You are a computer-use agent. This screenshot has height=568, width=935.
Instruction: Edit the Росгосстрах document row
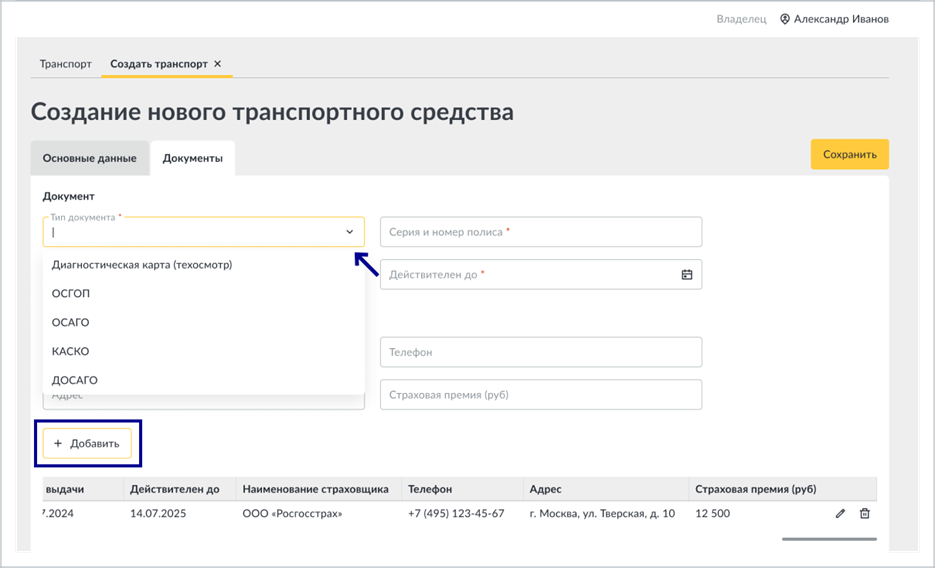pyautogui.click(x=840, y=513)
